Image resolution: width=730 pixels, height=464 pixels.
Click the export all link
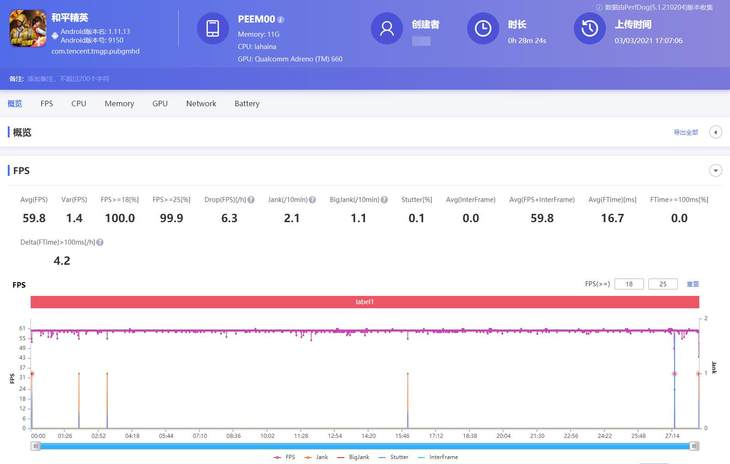click(684, 132)
